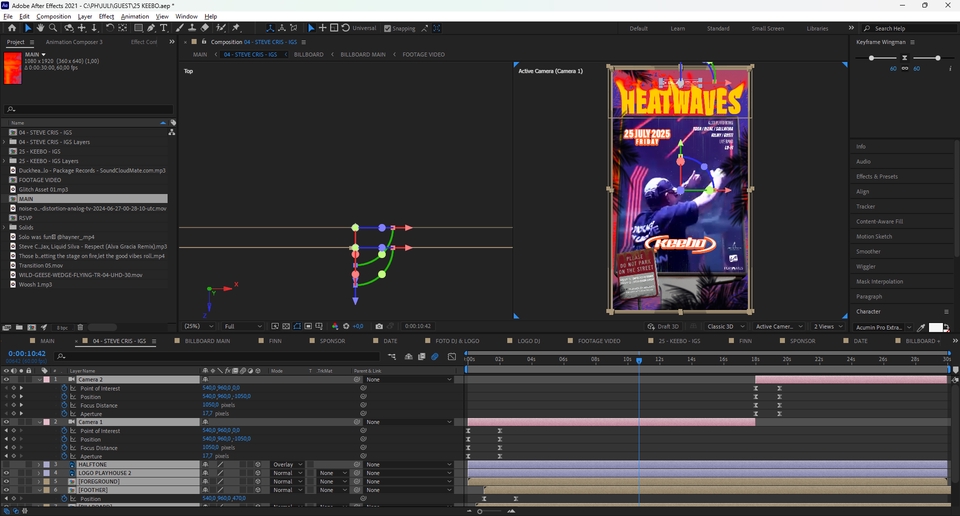The height and width of the screenshot is (516, 960).
Task: Select the Hand tool
Action: (x=40, y=28)
